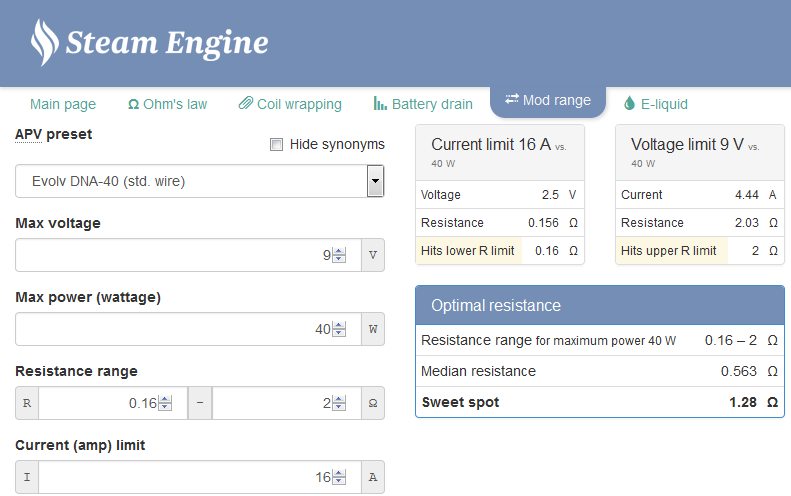Open the APV preset dropdown
Image resolution: width=791 pixels, height=496 pixels.
pyautogui.click(x=375, y=181)
